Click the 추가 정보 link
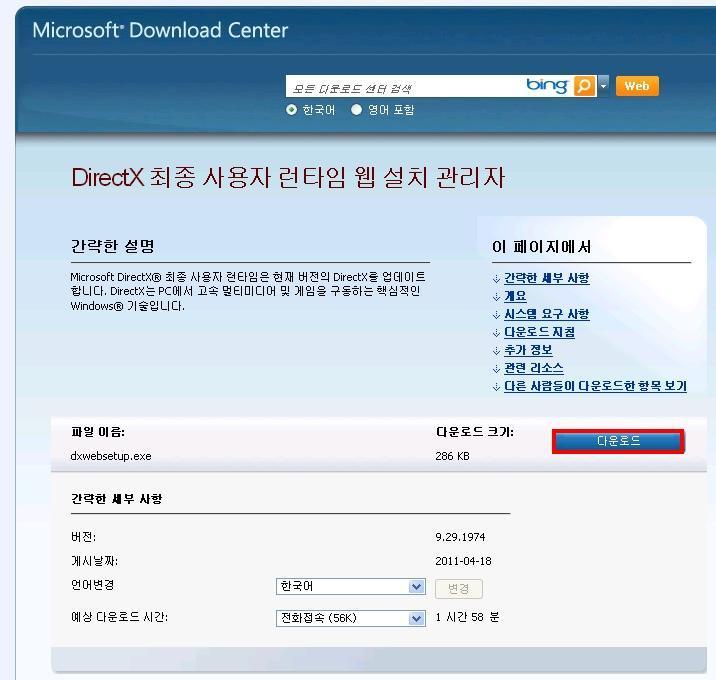The width and height of the screenshot is (716, 680). [x=528, y=350]
